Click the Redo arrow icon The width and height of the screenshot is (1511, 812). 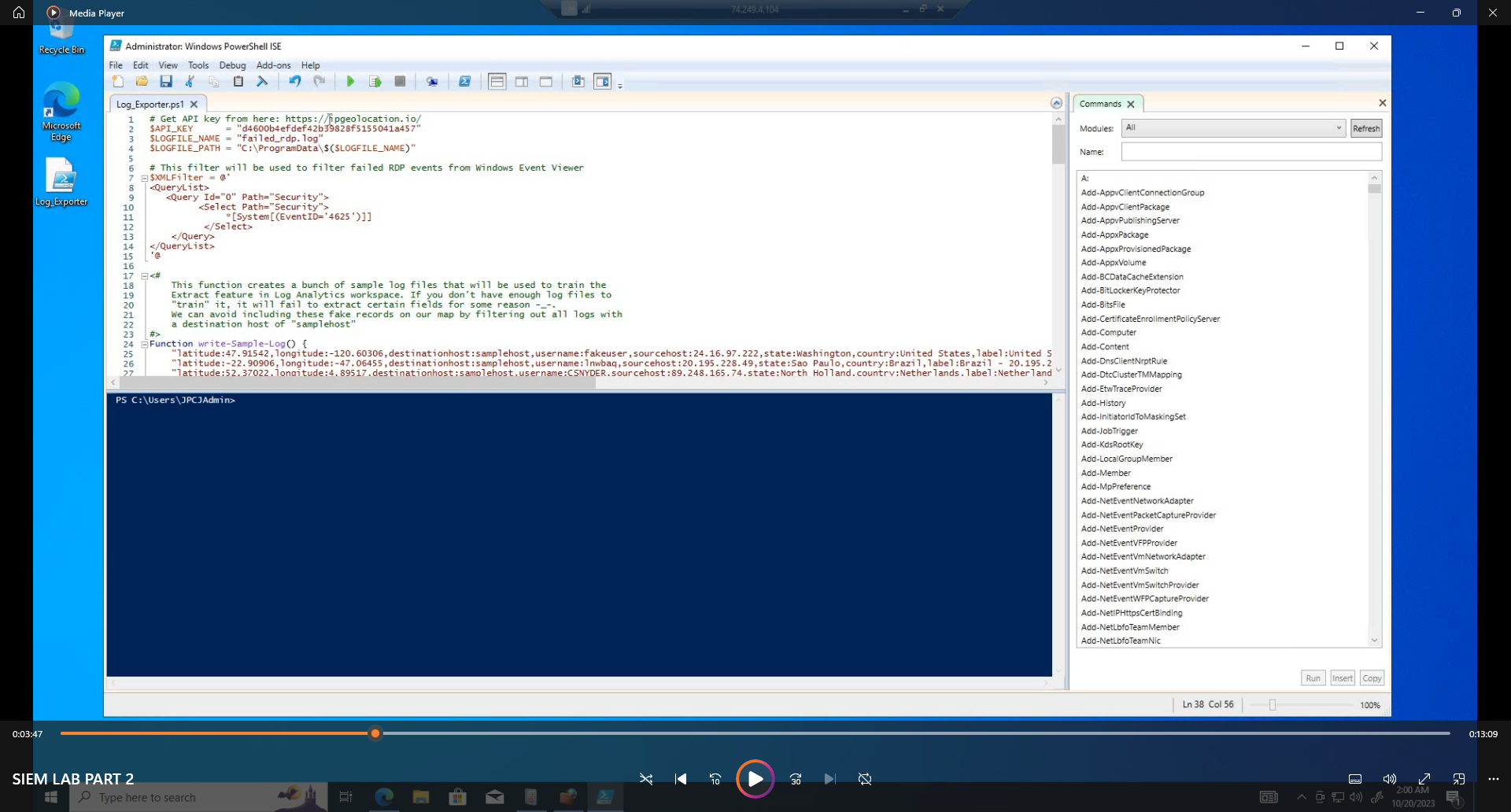[x=320, y=82]
